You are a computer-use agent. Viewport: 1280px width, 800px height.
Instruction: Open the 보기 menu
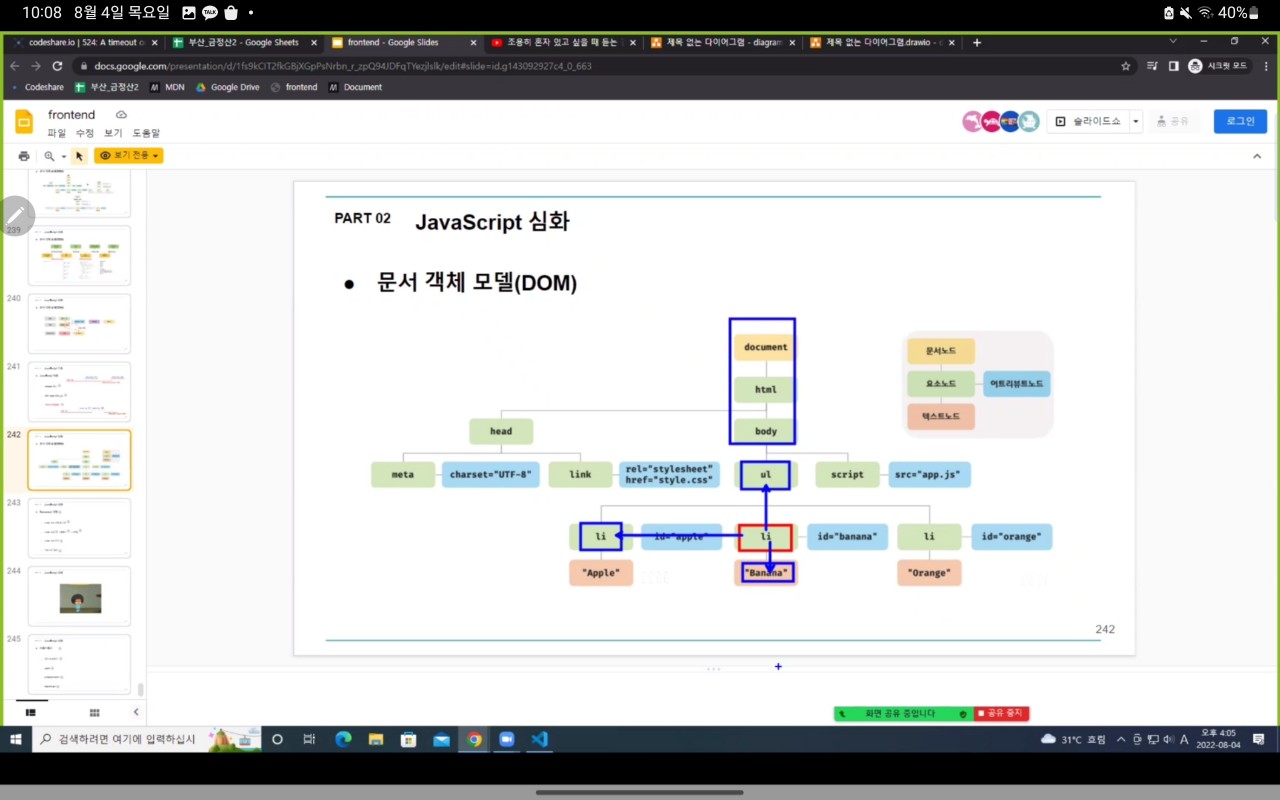coord(113,133)
